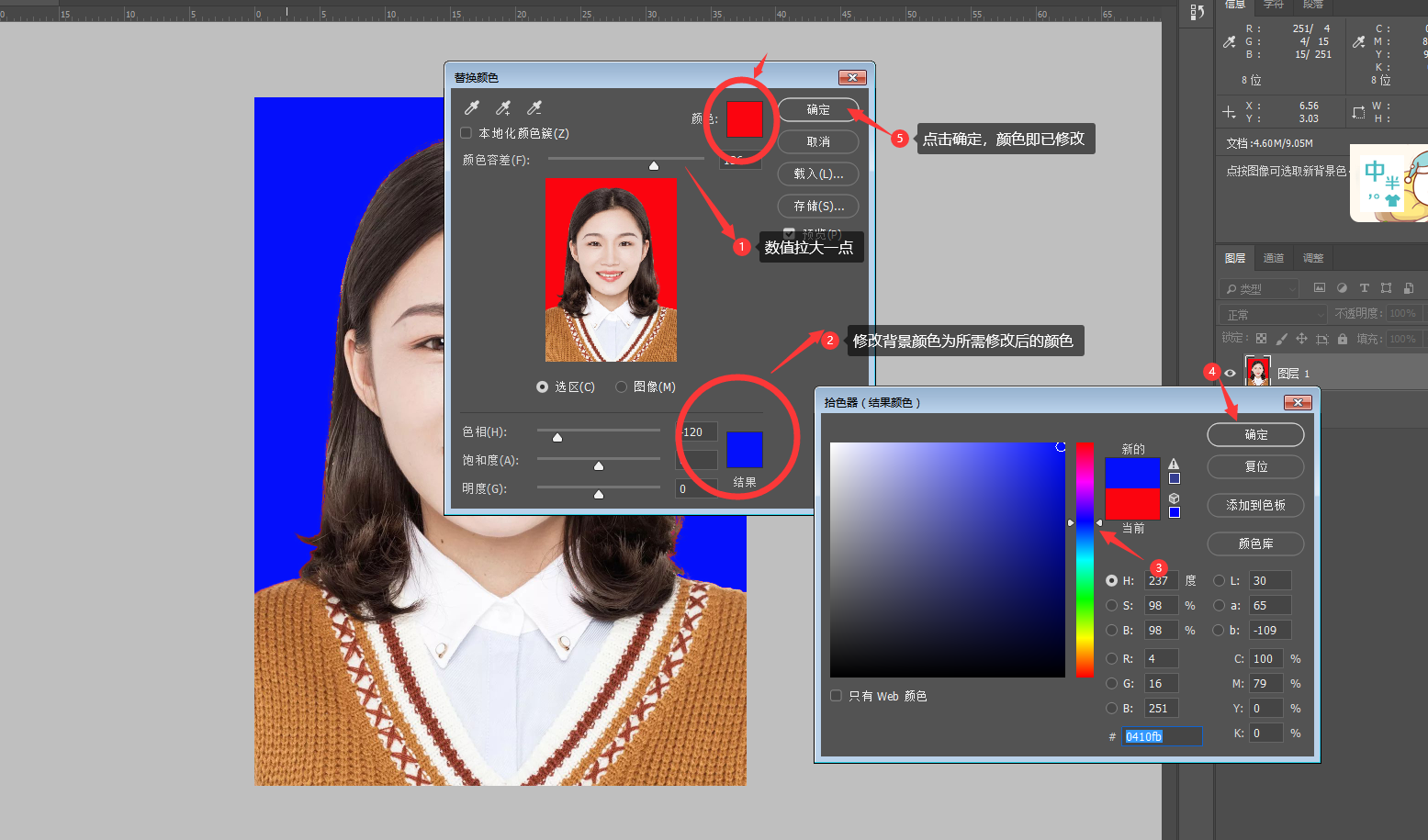This screenshot has width=1428, height=840.
Task: Lock all padlock icon in Layers panel
Action: point(1343,339)
